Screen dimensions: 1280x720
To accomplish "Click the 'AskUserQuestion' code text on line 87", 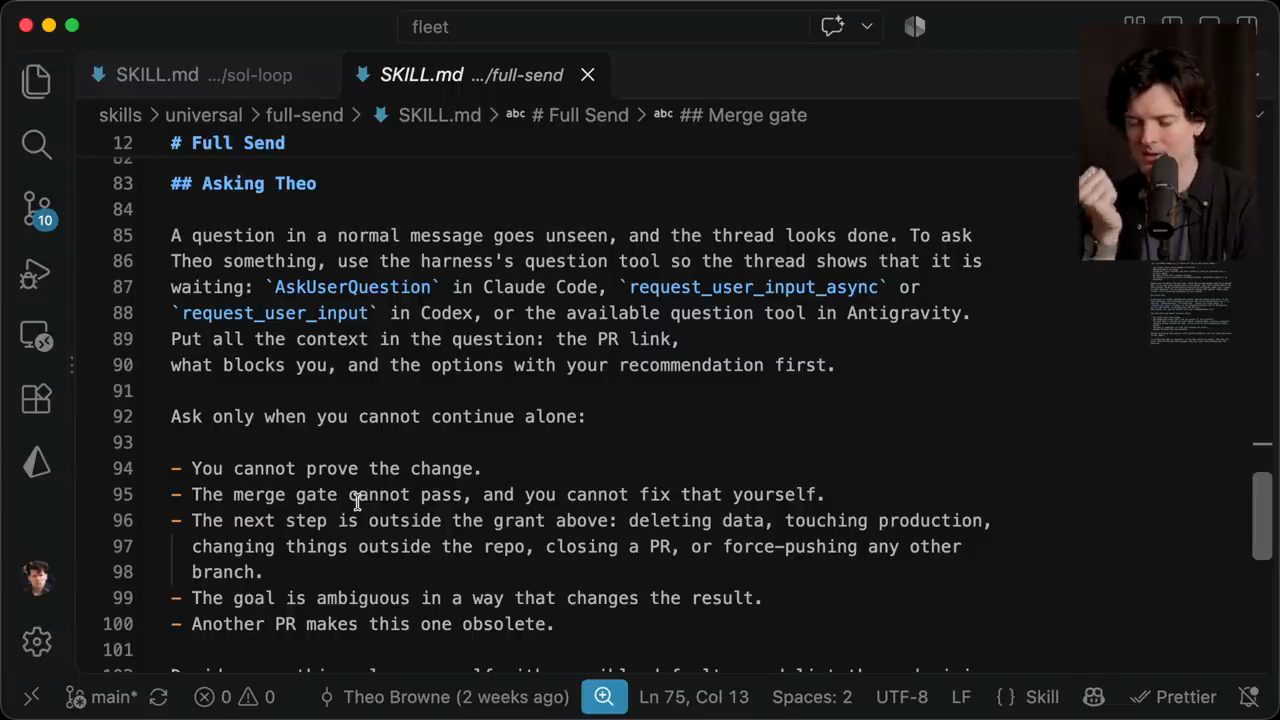I will click(x=353, y=287).
